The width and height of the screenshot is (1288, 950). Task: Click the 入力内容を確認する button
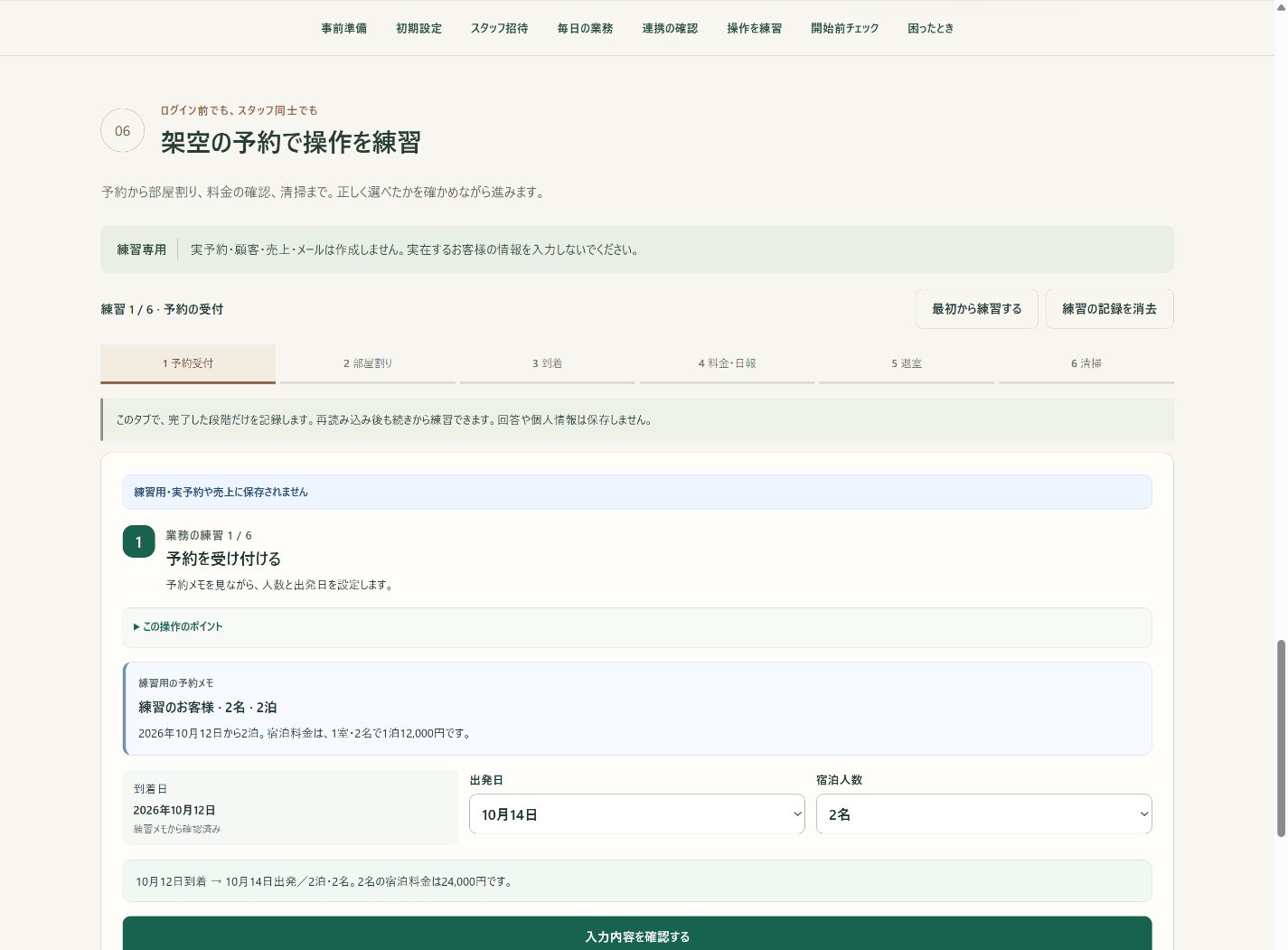pos(637,935)
